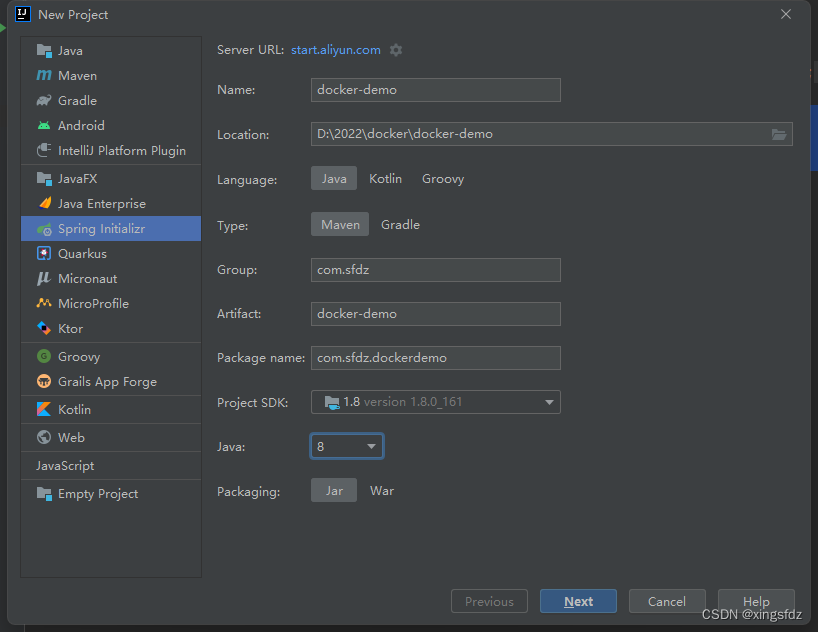Set language to Java

[334, 178]
